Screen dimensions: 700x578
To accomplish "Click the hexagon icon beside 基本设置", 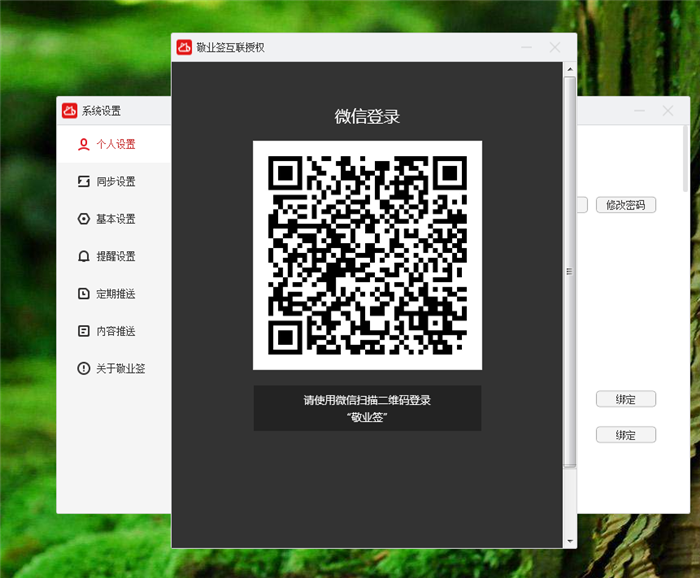I will (x=83, y=219).
